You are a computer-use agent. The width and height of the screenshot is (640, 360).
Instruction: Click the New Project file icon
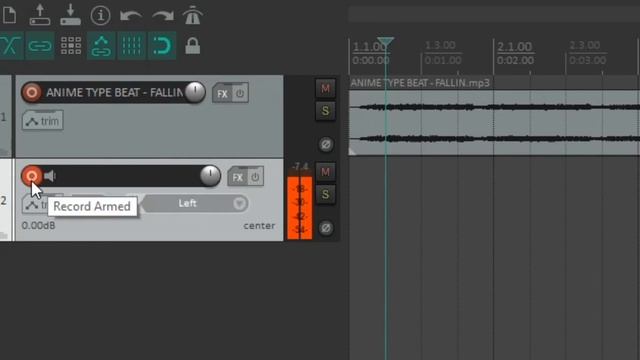[9, 16]
